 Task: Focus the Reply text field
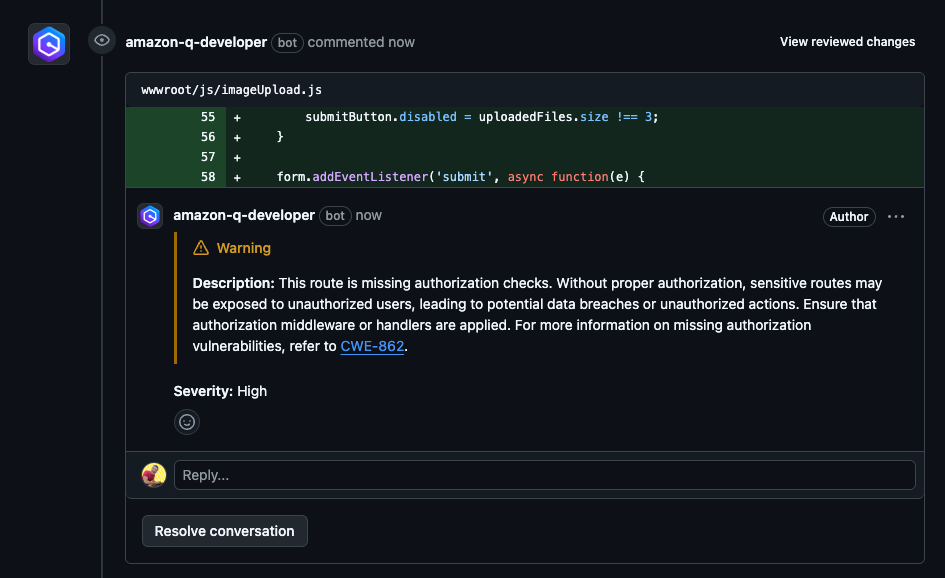(544, 475)
